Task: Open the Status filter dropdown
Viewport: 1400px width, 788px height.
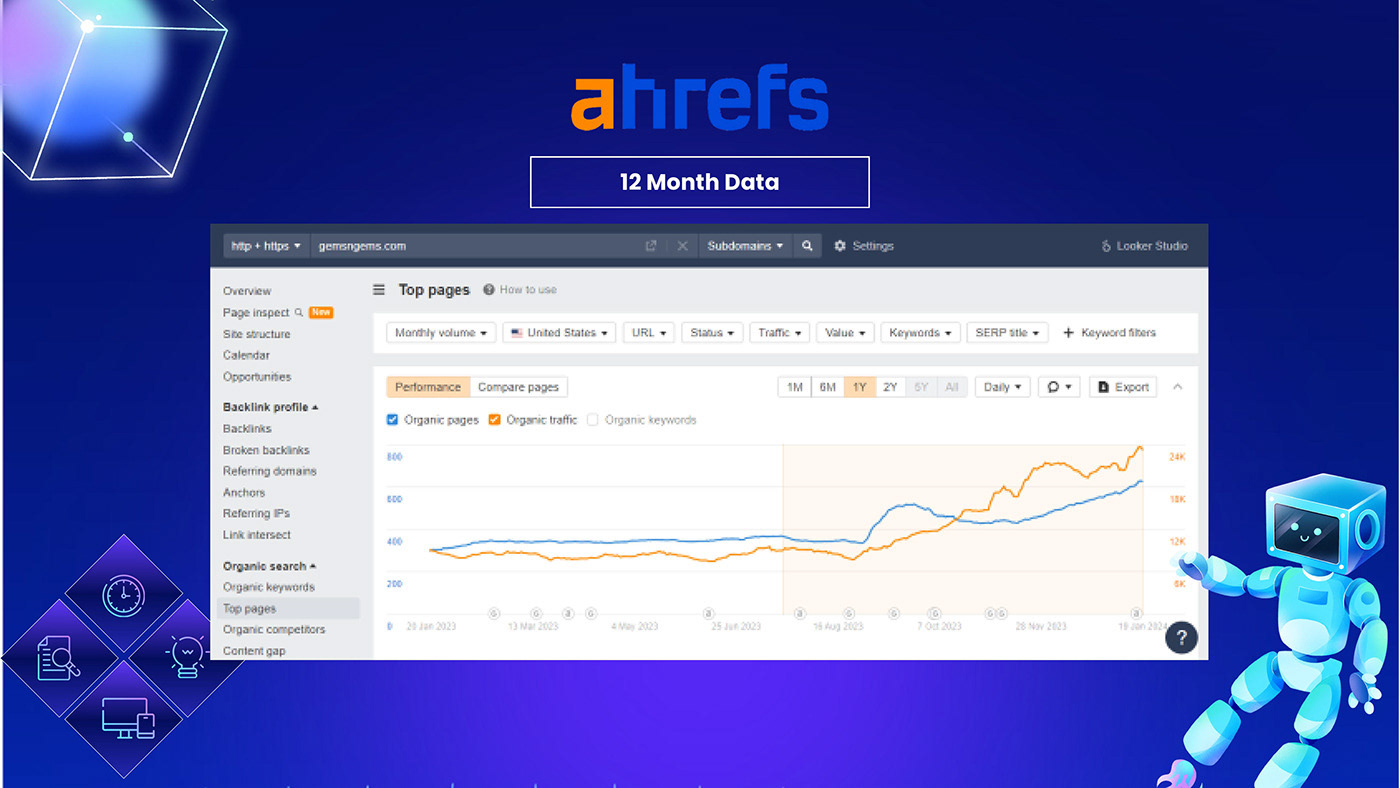Action: [712, 333]
